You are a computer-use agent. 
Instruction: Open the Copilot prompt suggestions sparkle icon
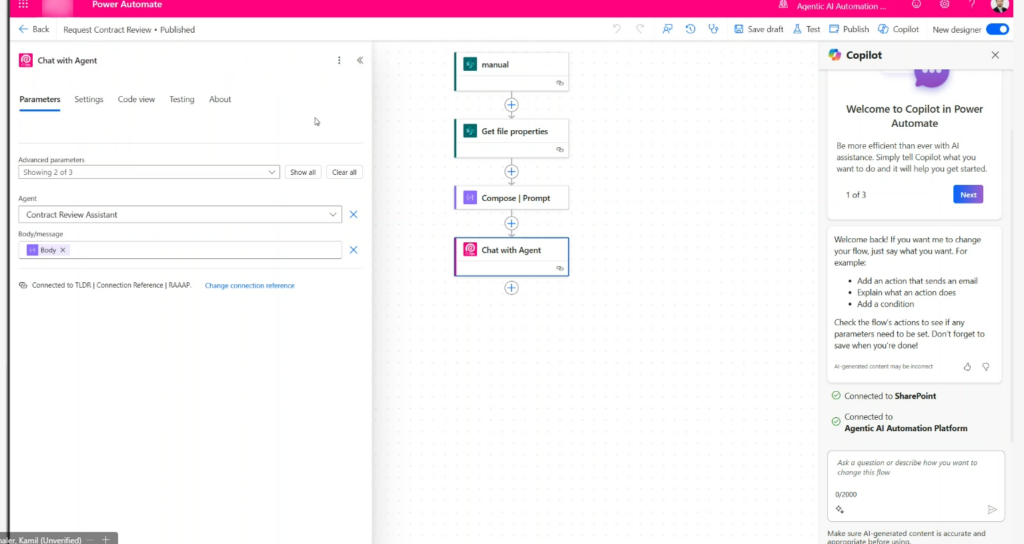coord(840,509)
